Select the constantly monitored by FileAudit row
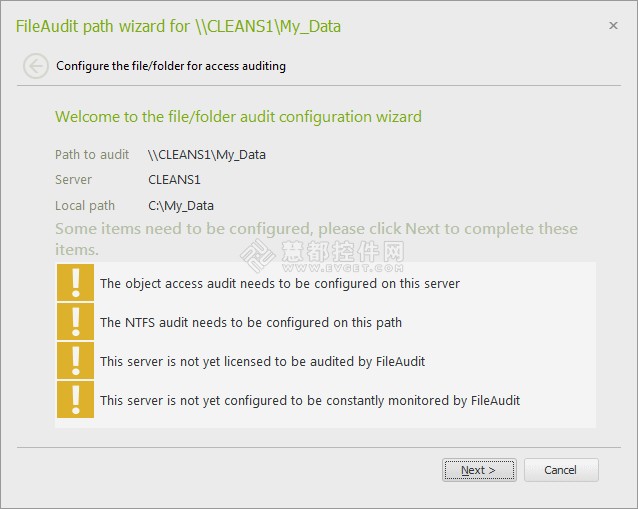Screen dimensions: 638x509 [x=326, y=400]
